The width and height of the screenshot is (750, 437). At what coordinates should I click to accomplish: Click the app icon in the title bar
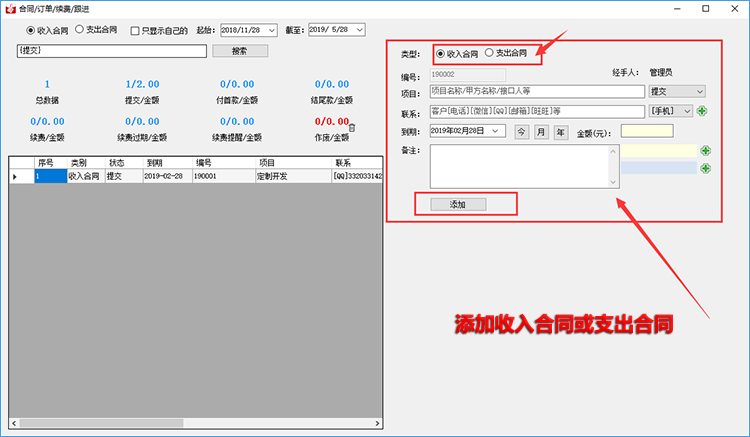(x=10, y=8)
